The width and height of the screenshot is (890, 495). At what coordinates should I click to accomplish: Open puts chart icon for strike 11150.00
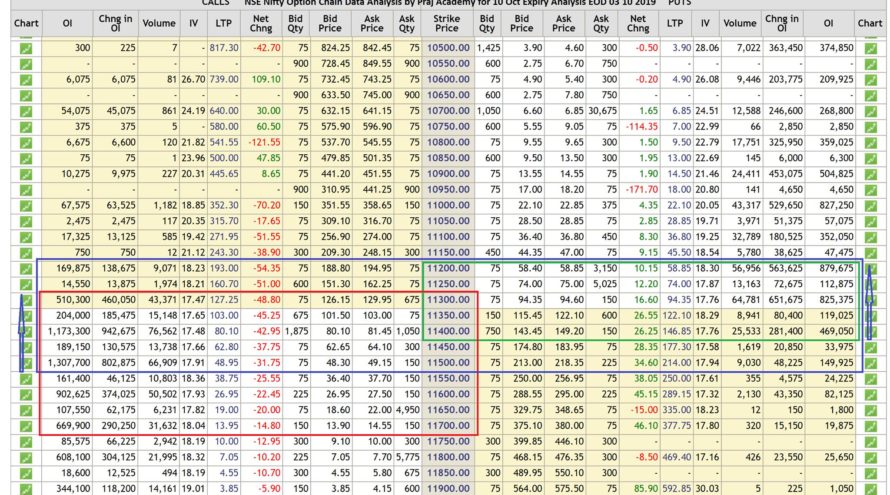870,253
